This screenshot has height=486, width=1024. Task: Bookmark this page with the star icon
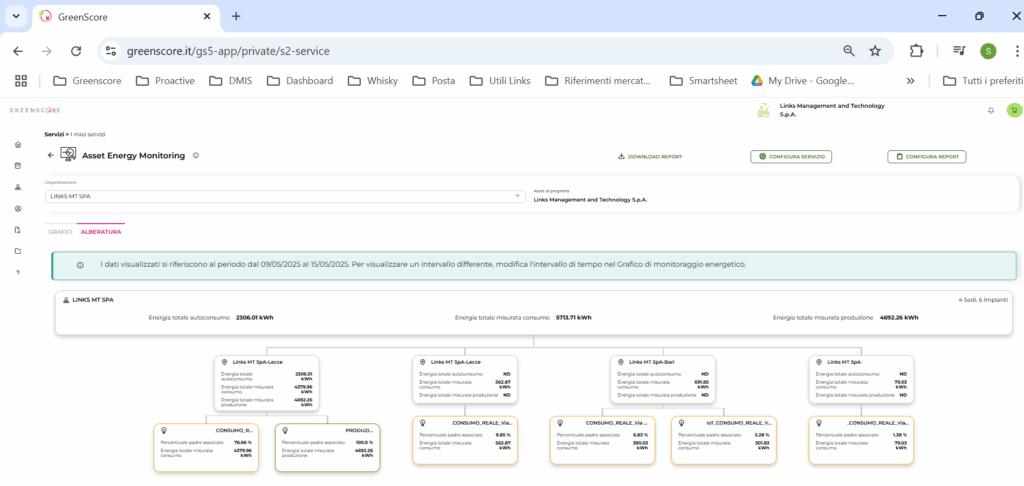(875, 51)
